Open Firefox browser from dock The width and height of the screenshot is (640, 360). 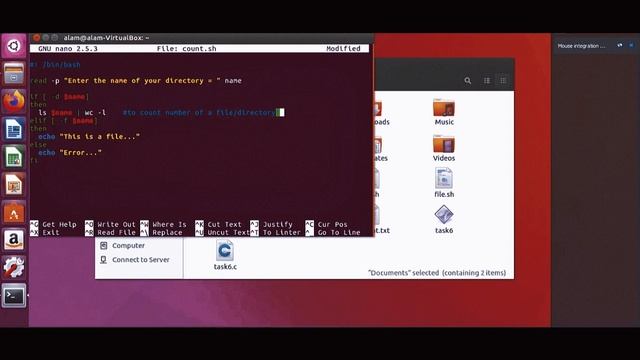pyautogui.click(x=14, y=101)
